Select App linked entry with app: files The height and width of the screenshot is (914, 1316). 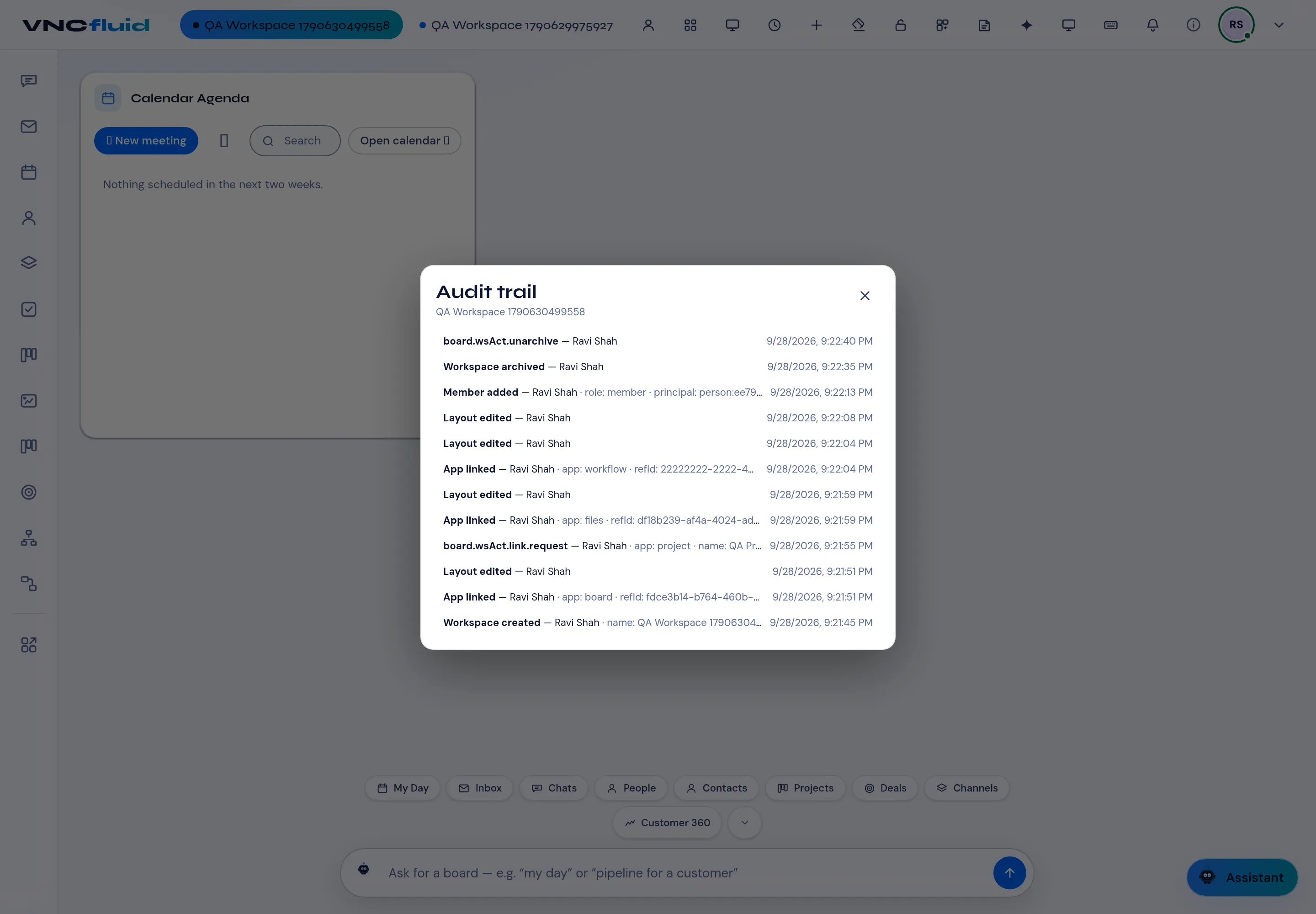click(658, 520)
